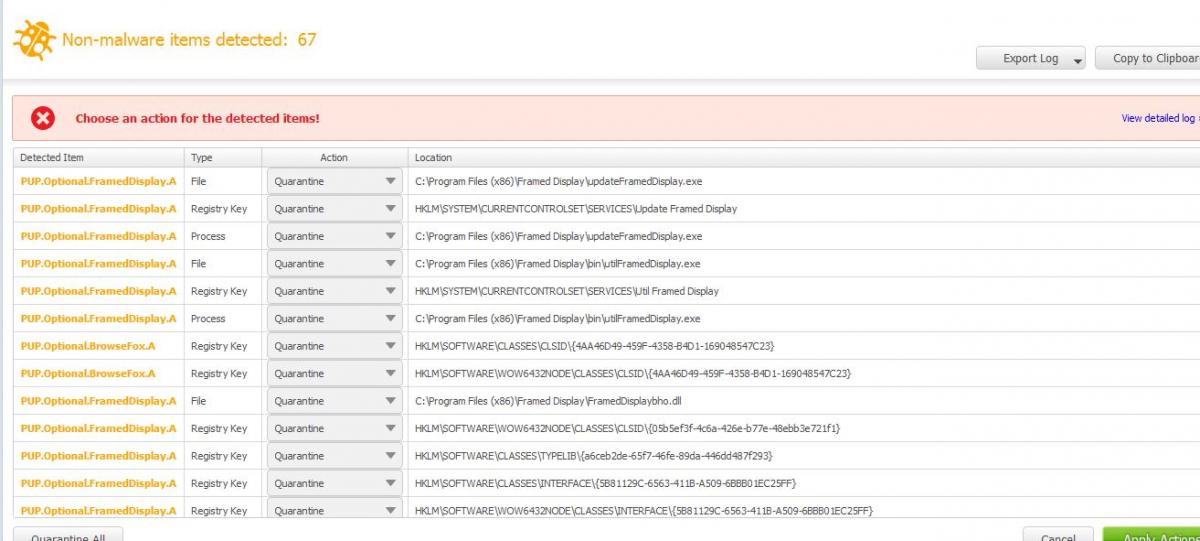Open action dropdown for FramedDisplaybho.dll row

click(x=335, y=401)
